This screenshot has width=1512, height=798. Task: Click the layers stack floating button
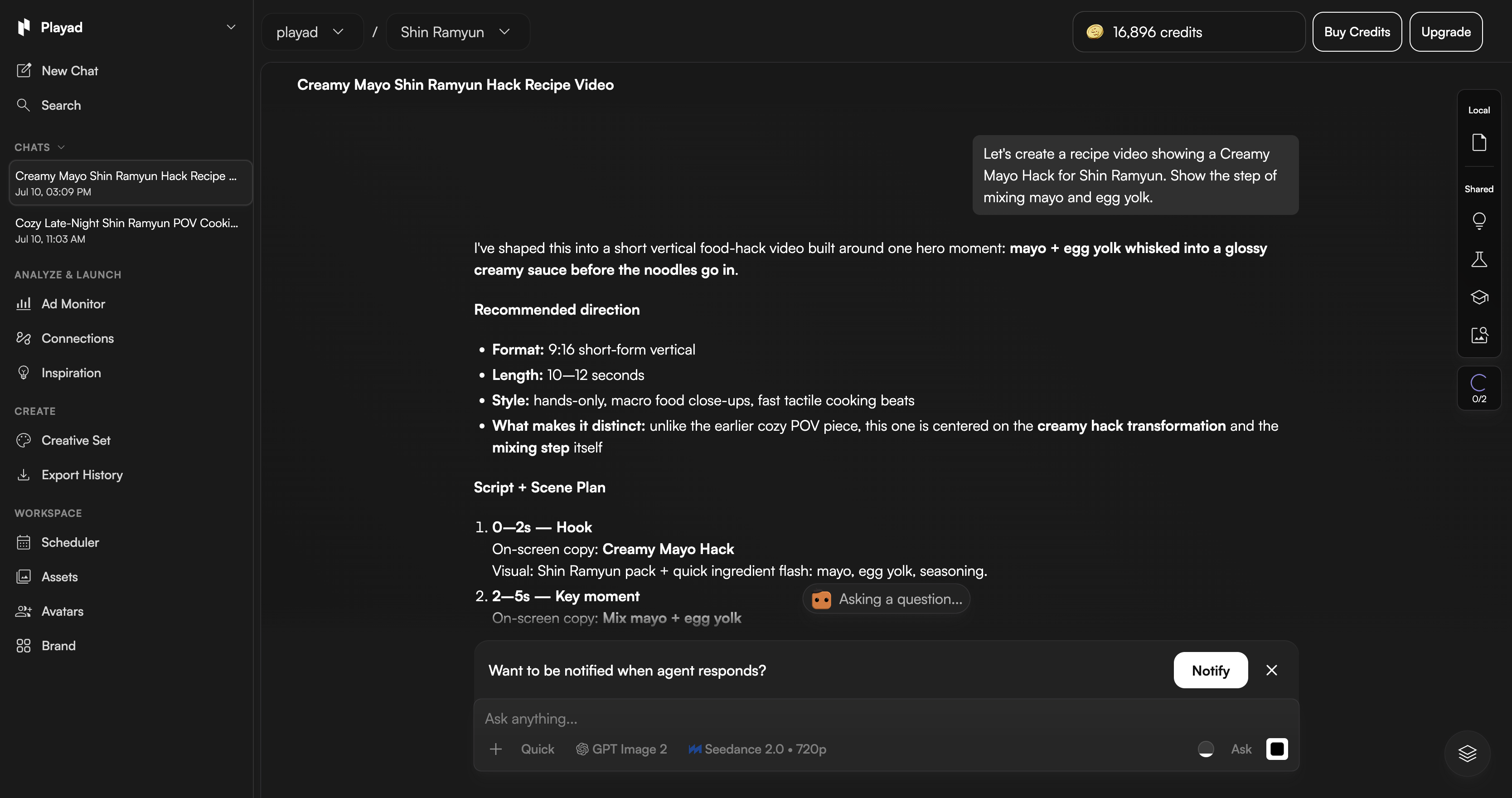tap(1467, 754)
